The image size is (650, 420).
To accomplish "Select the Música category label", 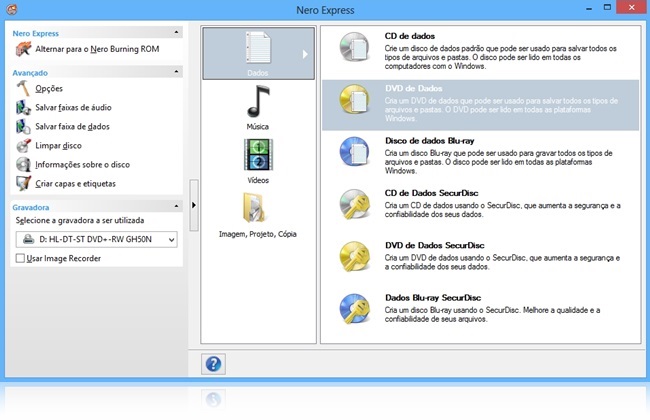I will tap(258, 126).
